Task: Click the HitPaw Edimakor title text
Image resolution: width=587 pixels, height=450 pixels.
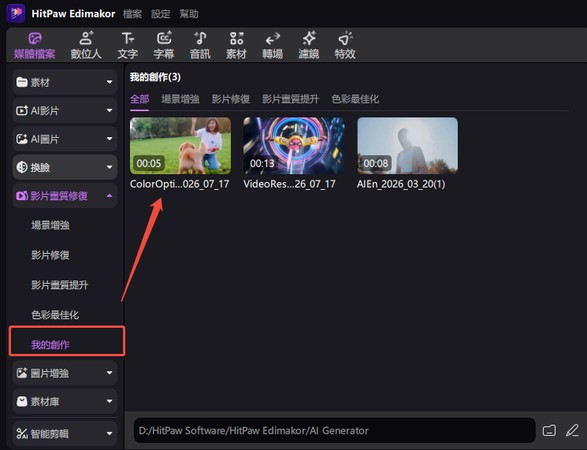Action: point(73,14)
